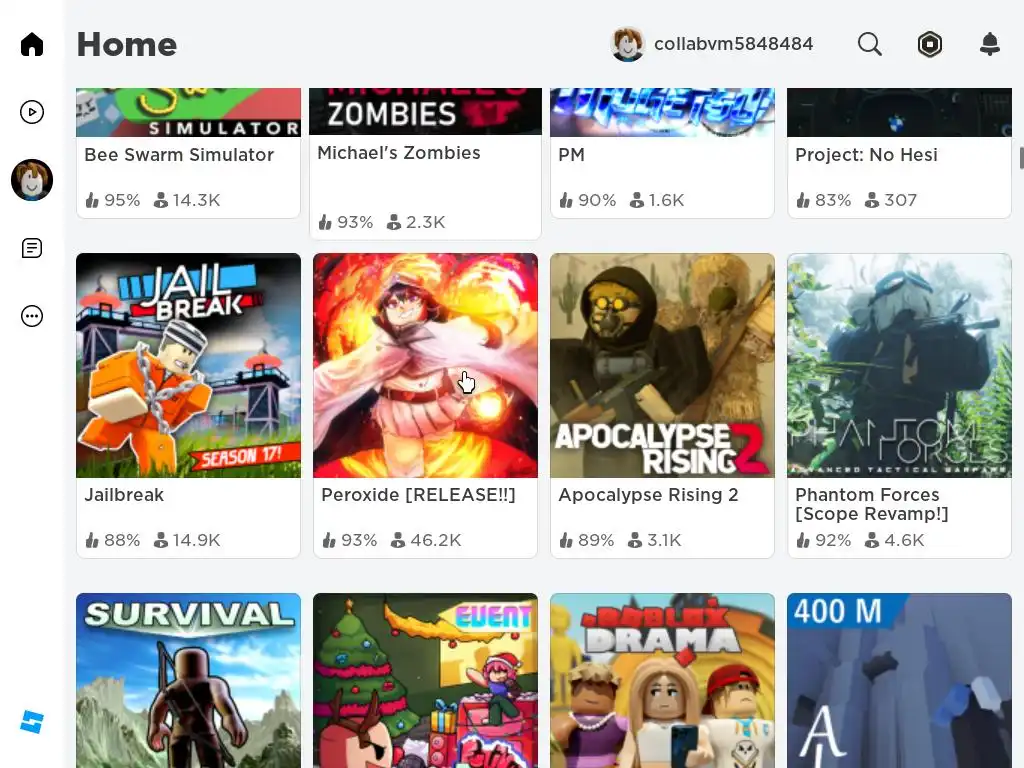Click the PM game title
Image resolution: width=1024 pixels, height=768 pixels.
pyautogui.click(x=571, y=155)
